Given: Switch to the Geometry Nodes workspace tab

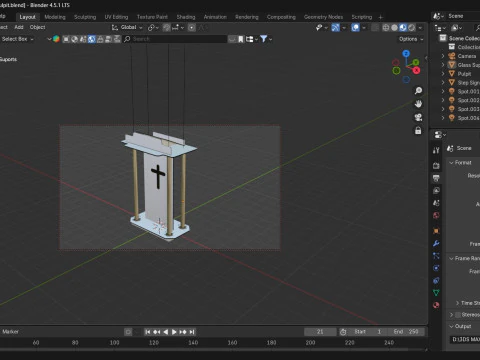Looking at the screenshot, I should click(323, 17).
